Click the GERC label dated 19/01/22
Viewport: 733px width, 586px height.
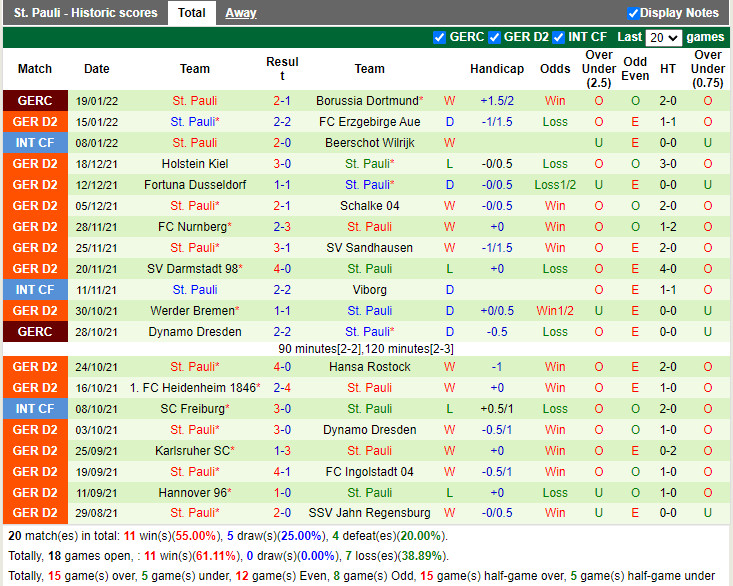[35, 100]
